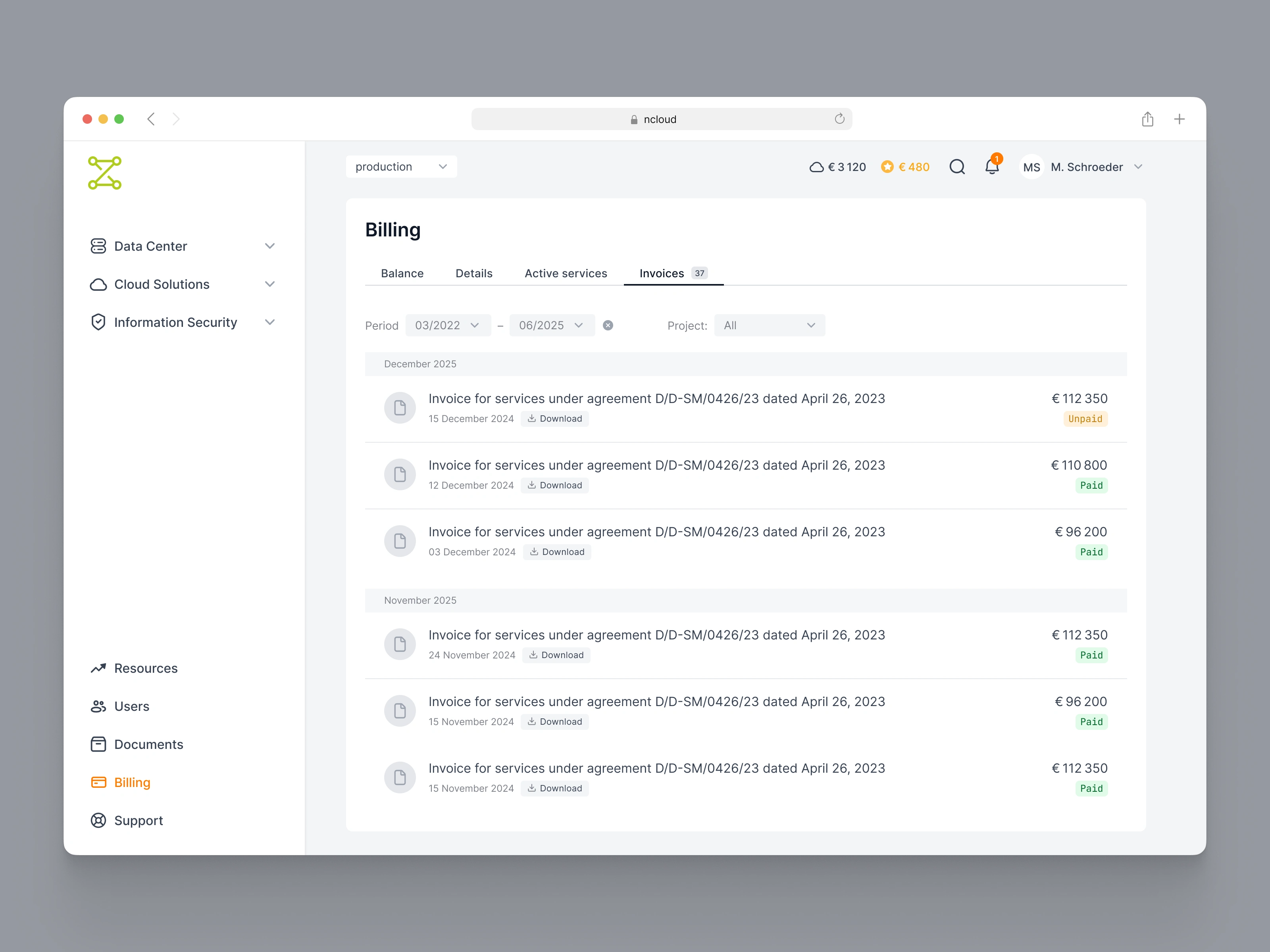Open Support in the sidebar

[x=139, y=821]
